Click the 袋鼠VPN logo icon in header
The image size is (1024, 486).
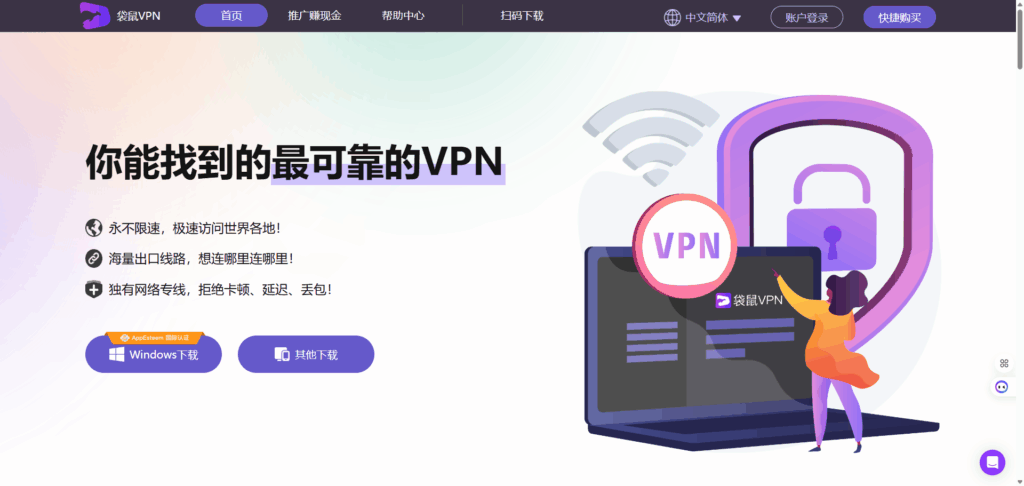(94, 16)
